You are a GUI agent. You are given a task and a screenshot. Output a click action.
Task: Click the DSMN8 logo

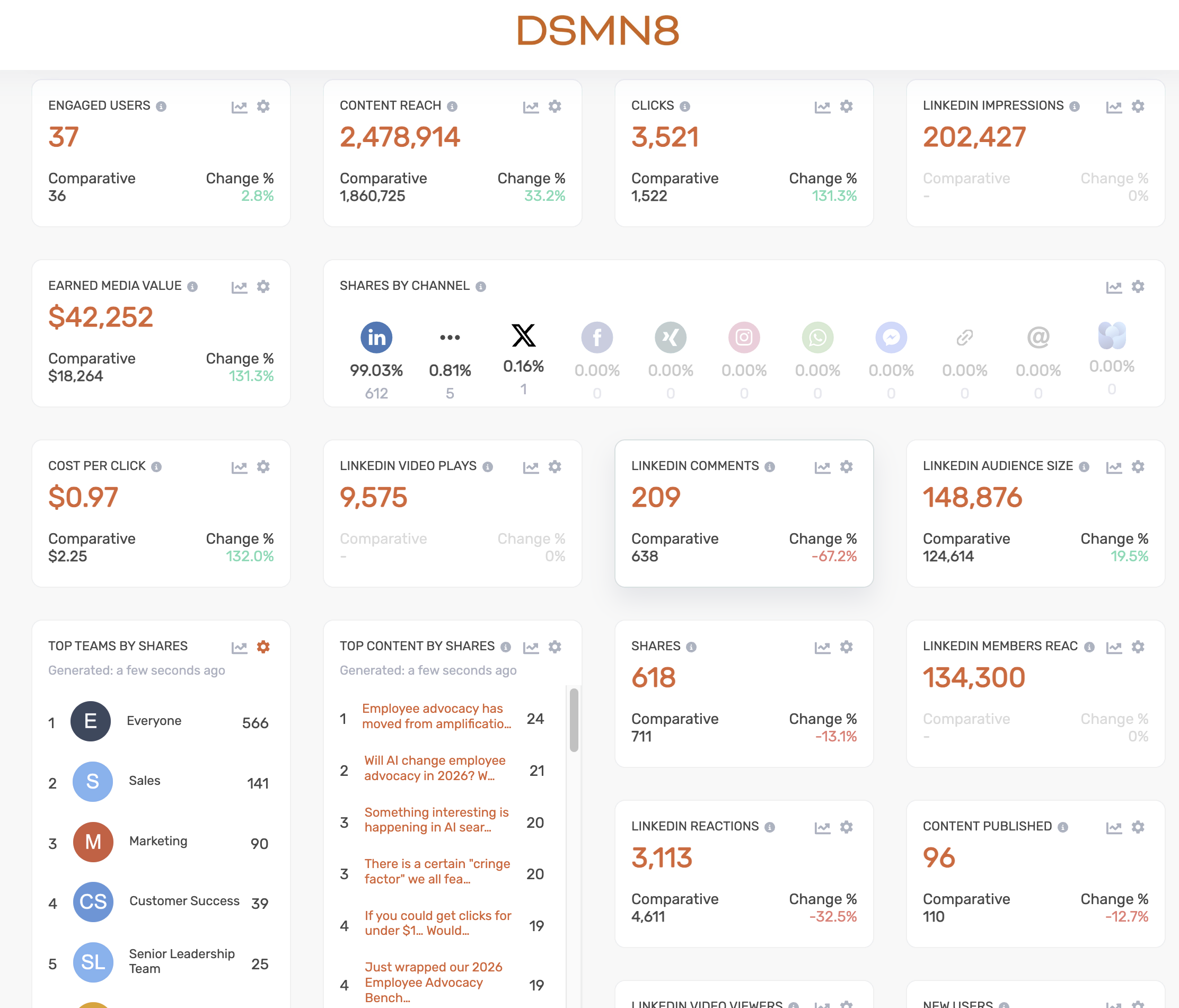point(597,31)
